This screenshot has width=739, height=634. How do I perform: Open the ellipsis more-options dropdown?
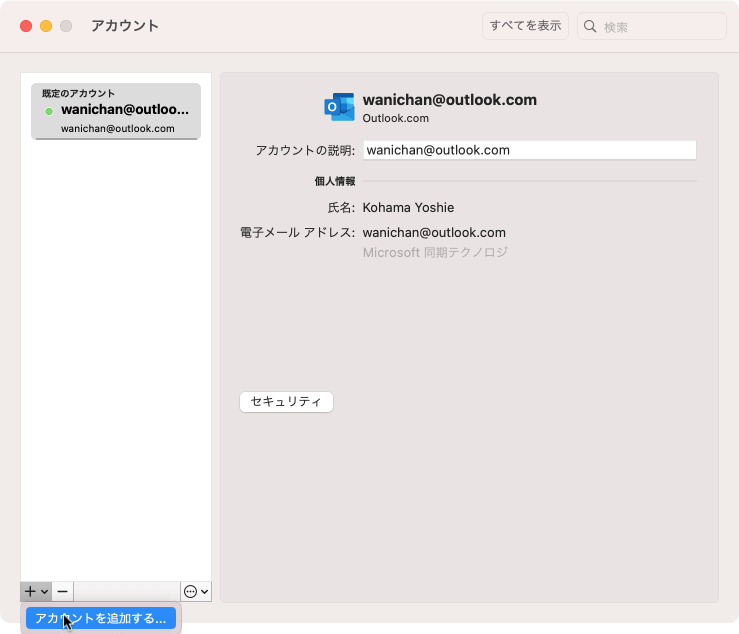point(196,591)
